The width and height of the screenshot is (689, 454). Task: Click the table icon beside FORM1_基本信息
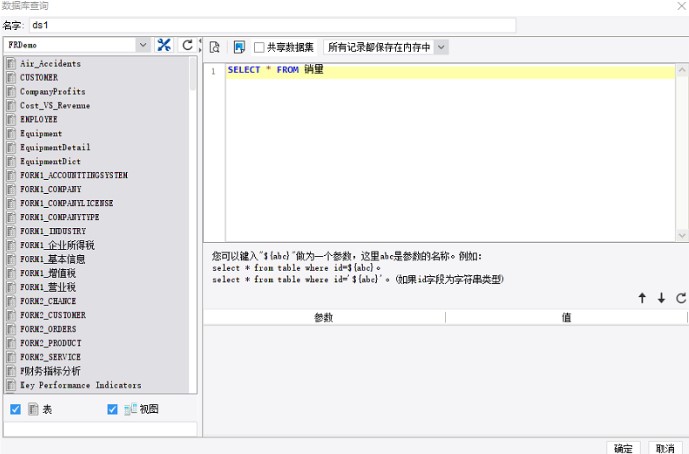[x=11, y=259]
